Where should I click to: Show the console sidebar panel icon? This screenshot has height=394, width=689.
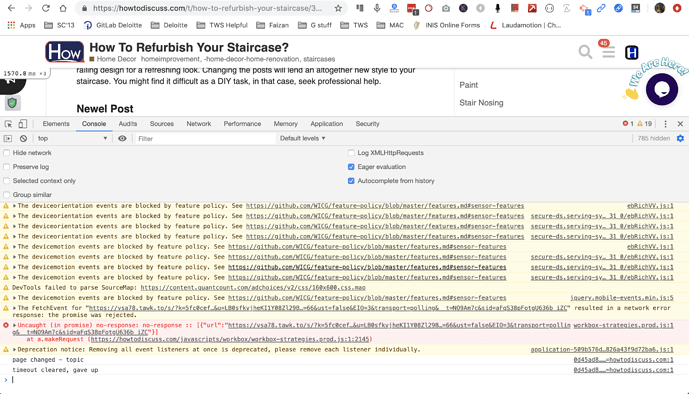pos(7,138)
